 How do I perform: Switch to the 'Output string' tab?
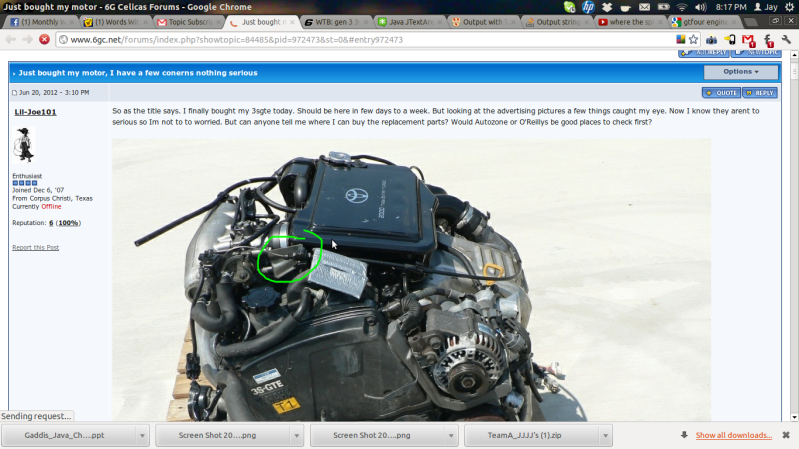click(557, 22)
